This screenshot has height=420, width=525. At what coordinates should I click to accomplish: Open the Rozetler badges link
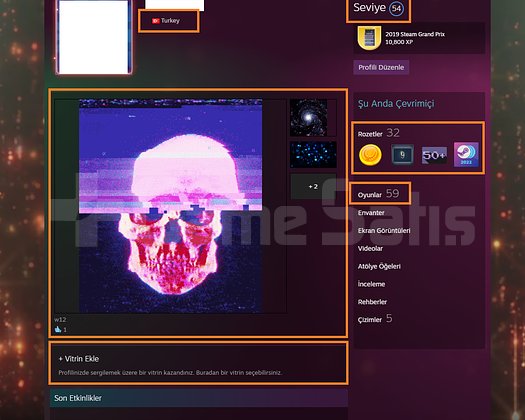click(x=370, y=134)
